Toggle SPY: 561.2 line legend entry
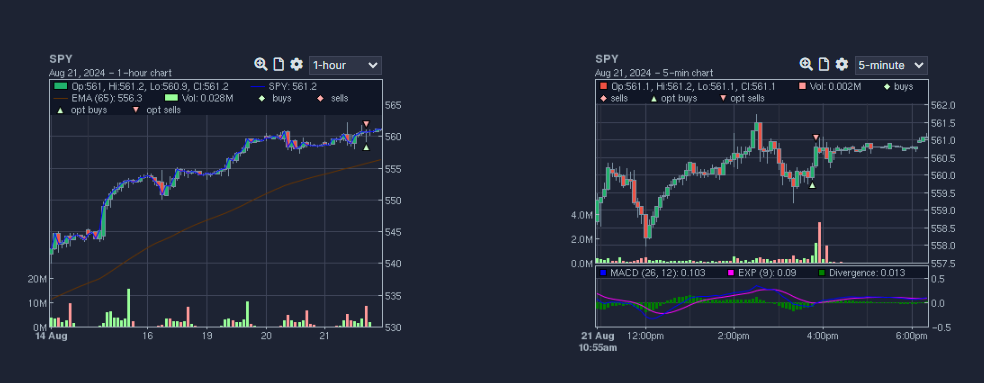Image resolution: width=984 pixels, height=383 pixels. pos(283,87)
